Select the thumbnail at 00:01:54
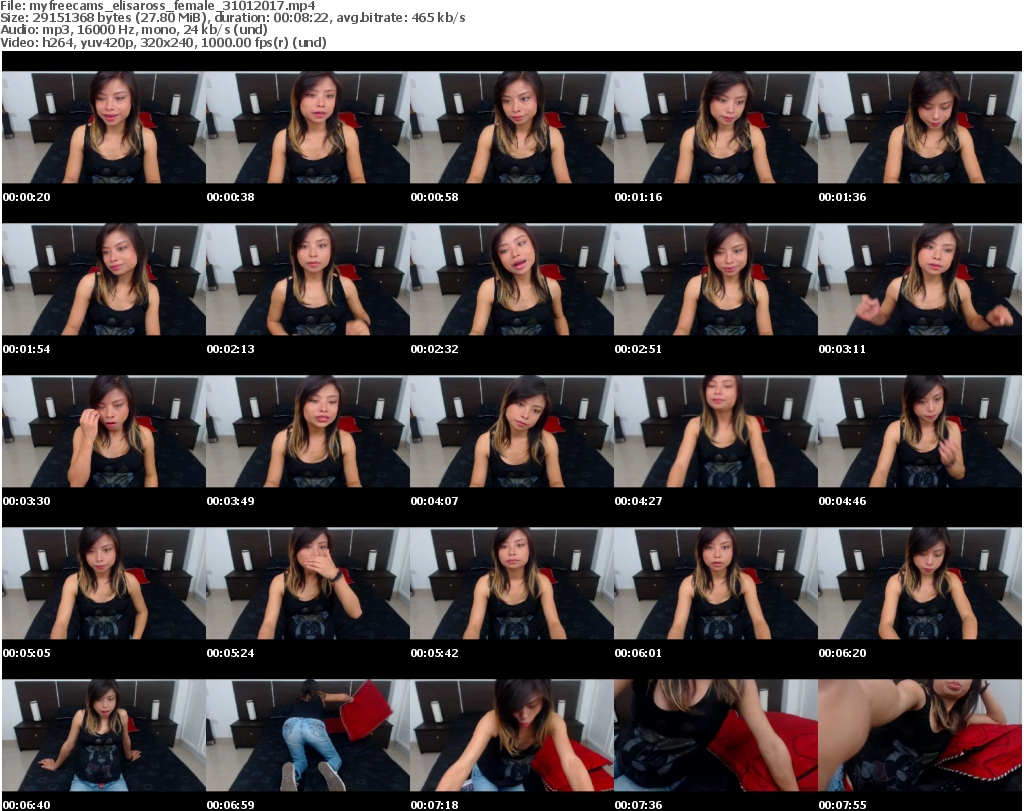Screen dimensions: 1024x811 (103, 279)
